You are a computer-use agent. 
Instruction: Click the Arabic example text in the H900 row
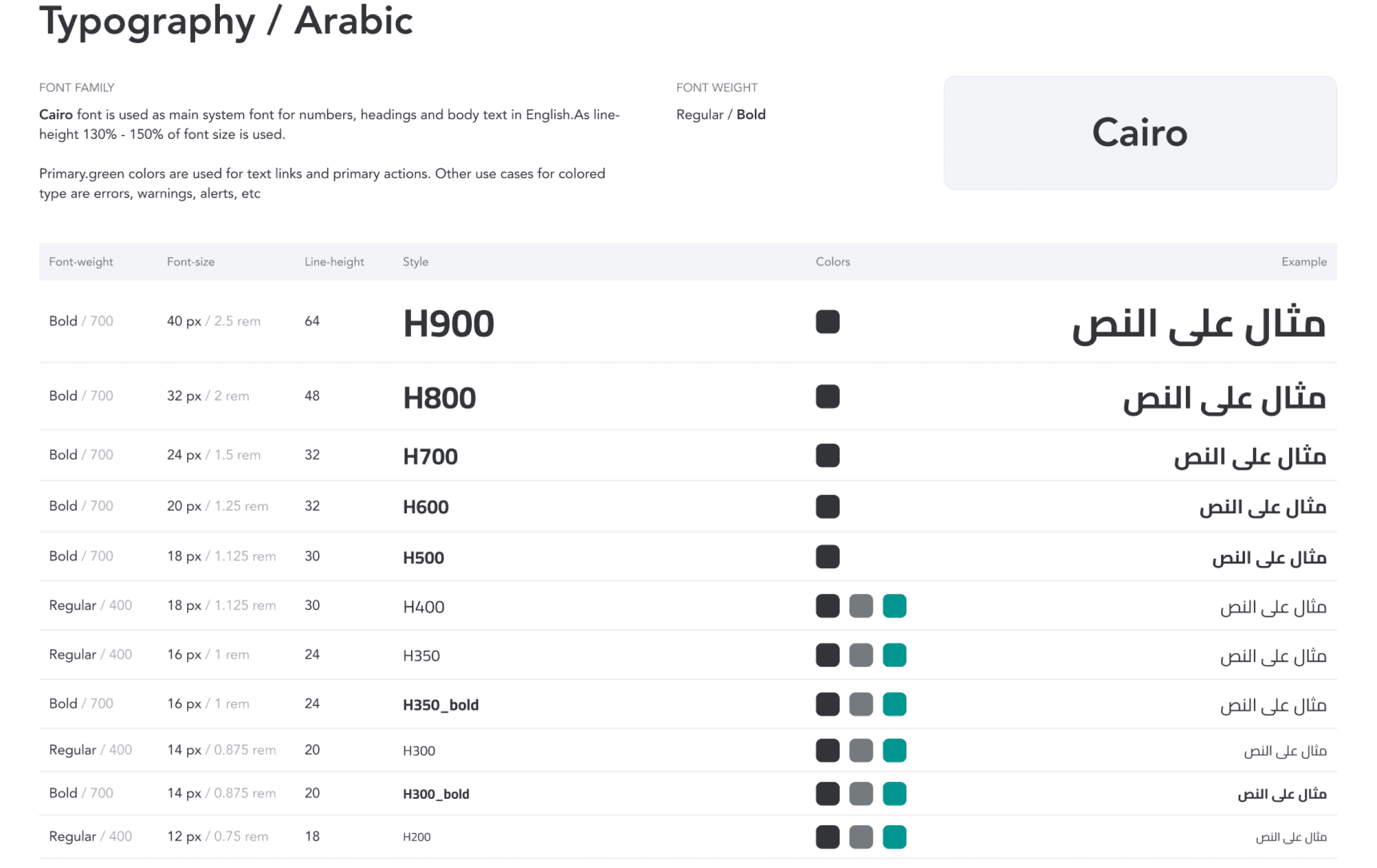[x=1198, y=324]
